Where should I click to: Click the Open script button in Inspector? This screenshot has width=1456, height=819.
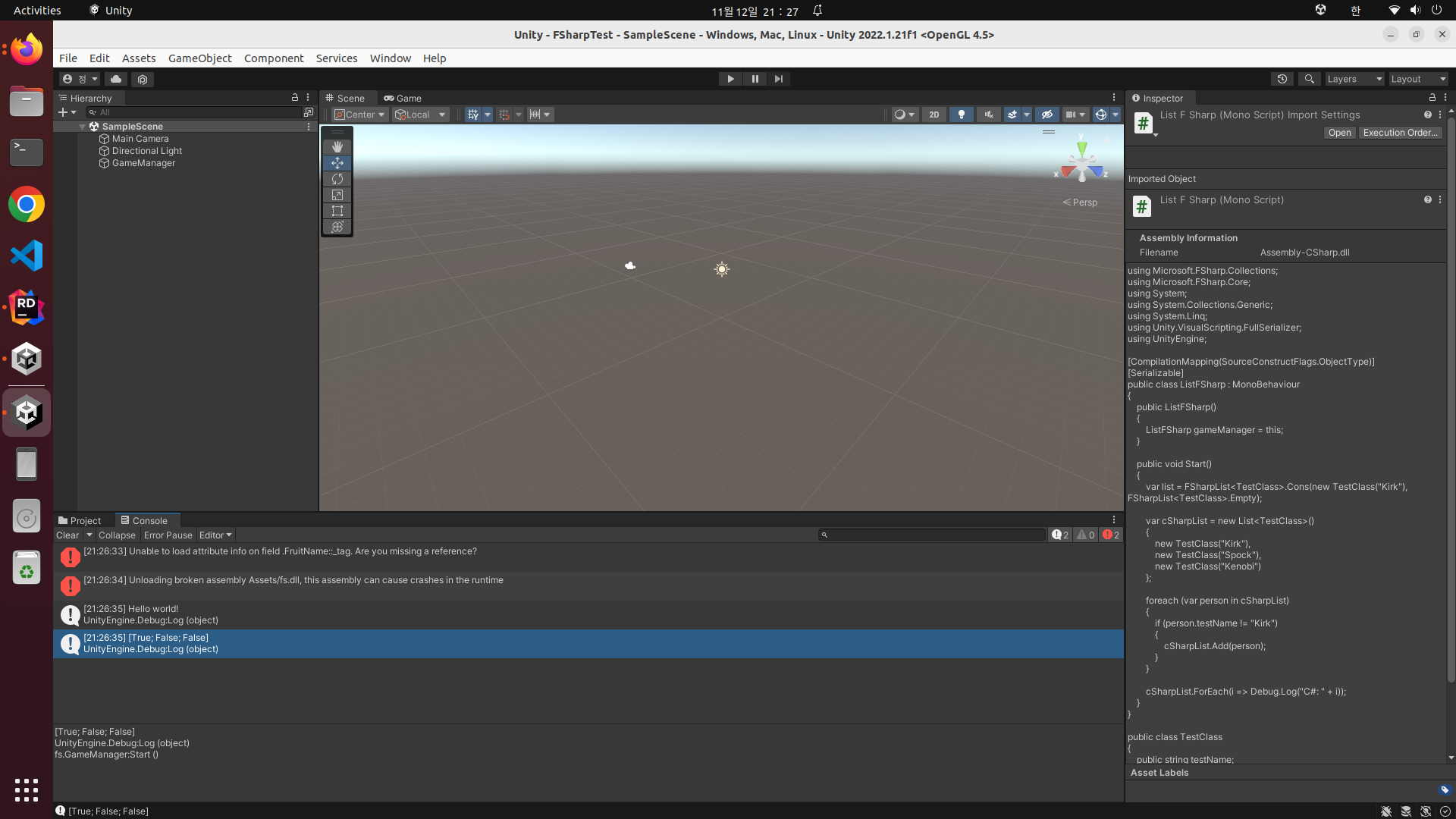1339,133
